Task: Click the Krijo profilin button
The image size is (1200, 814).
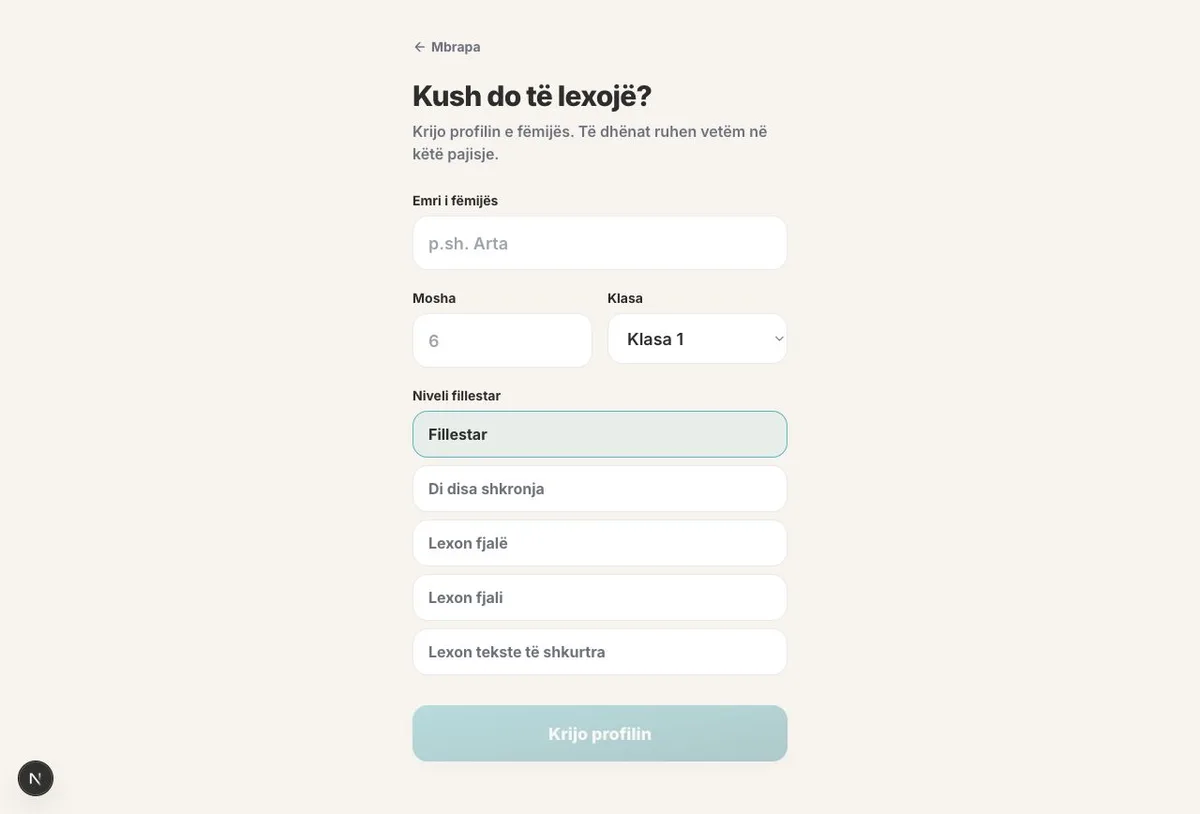Action: tap(600, 734)
